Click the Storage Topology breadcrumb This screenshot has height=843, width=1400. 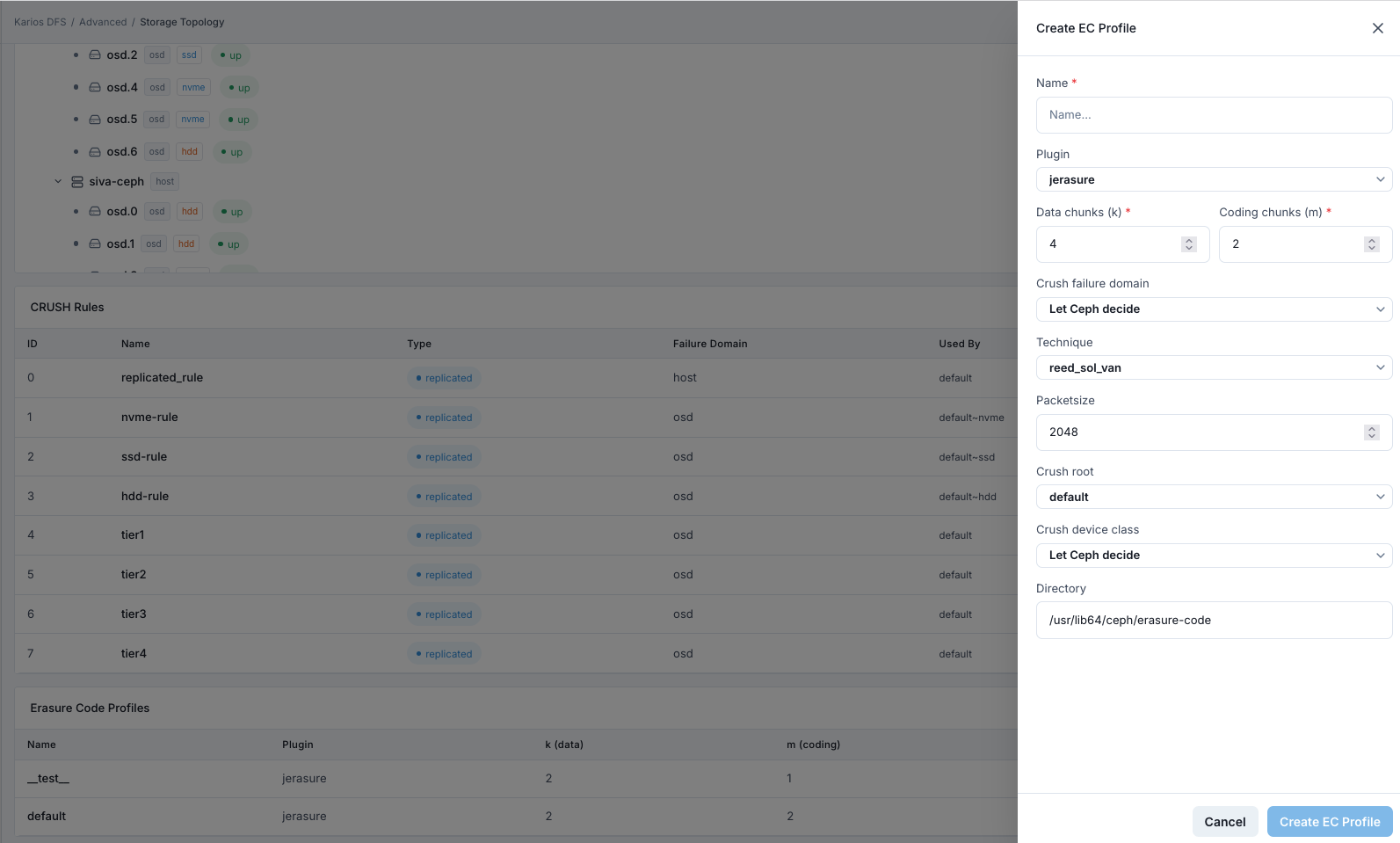pos(182,22)
